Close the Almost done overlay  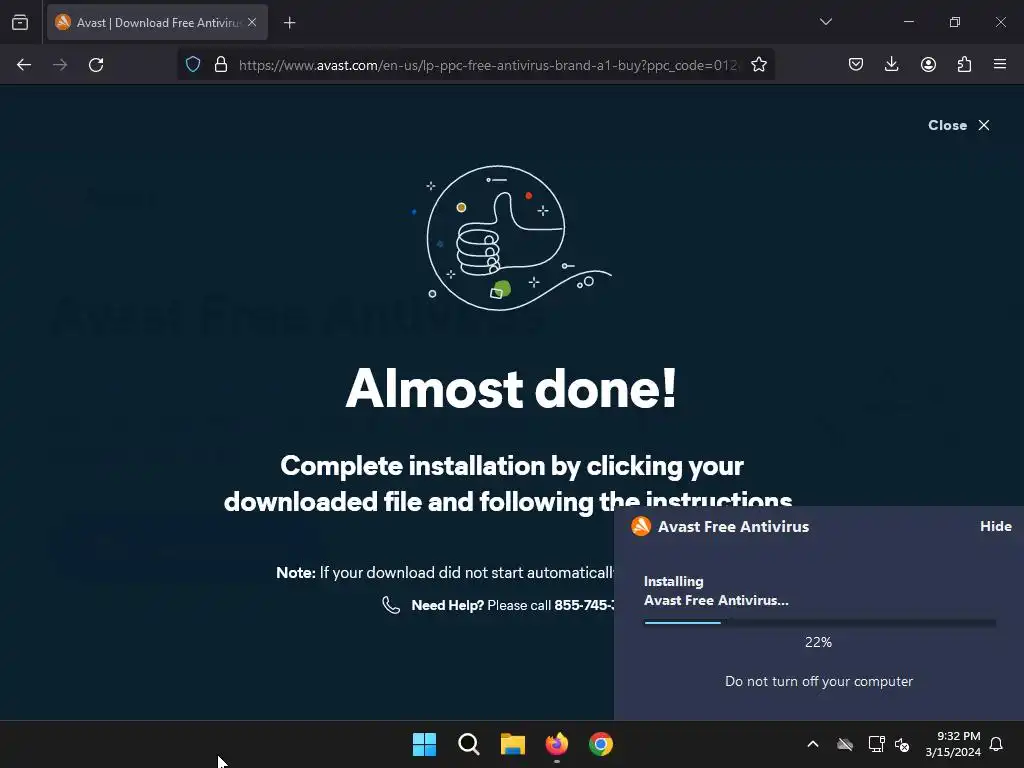point(959,125)
